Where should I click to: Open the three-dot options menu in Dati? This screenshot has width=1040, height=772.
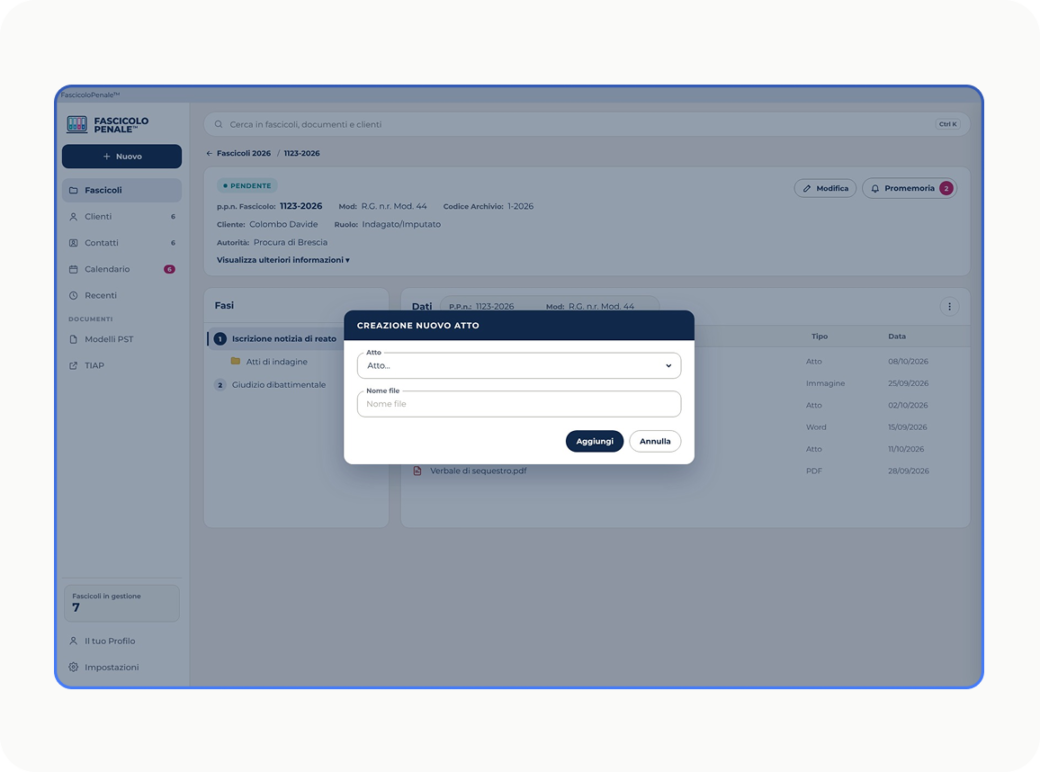tap(949, 306)
